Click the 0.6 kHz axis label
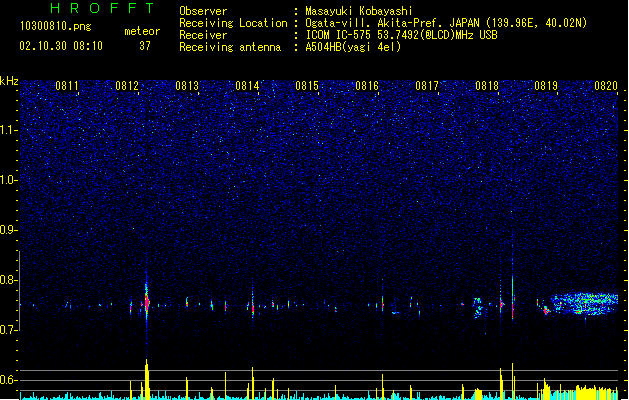 pyautogui.click(x=9, y=380)
